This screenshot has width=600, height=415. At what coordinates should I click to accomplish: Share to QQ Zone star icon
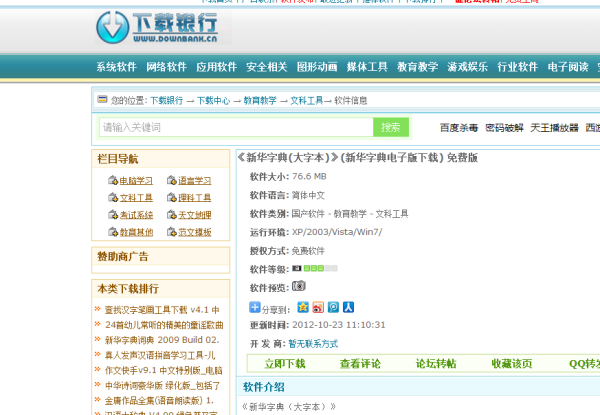pyautogui.click(x=303, y=307)
